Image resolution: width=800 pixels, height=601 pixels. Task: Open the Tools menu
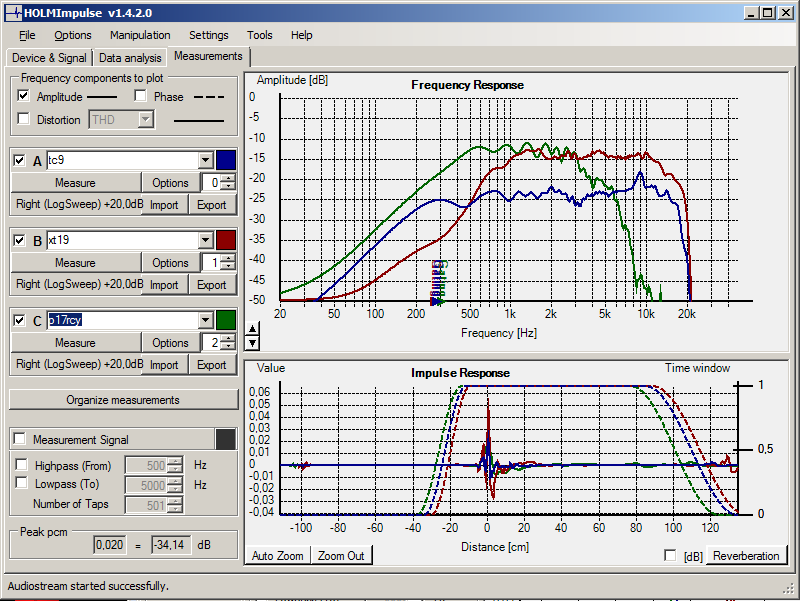pyautogui.click(x=260, y=35)
